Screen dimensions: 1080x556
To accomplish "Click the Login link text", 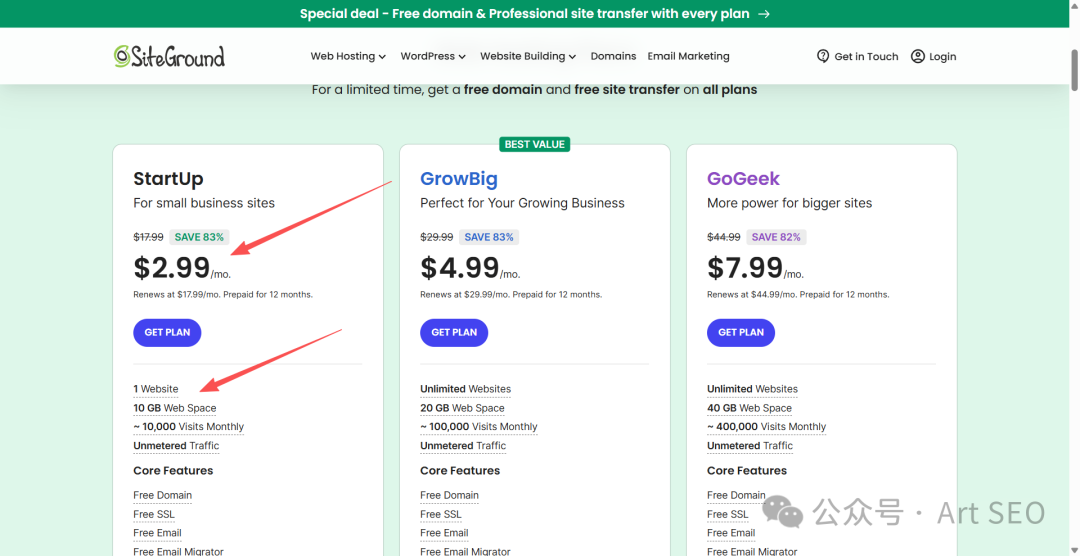I will click(942, 56).
